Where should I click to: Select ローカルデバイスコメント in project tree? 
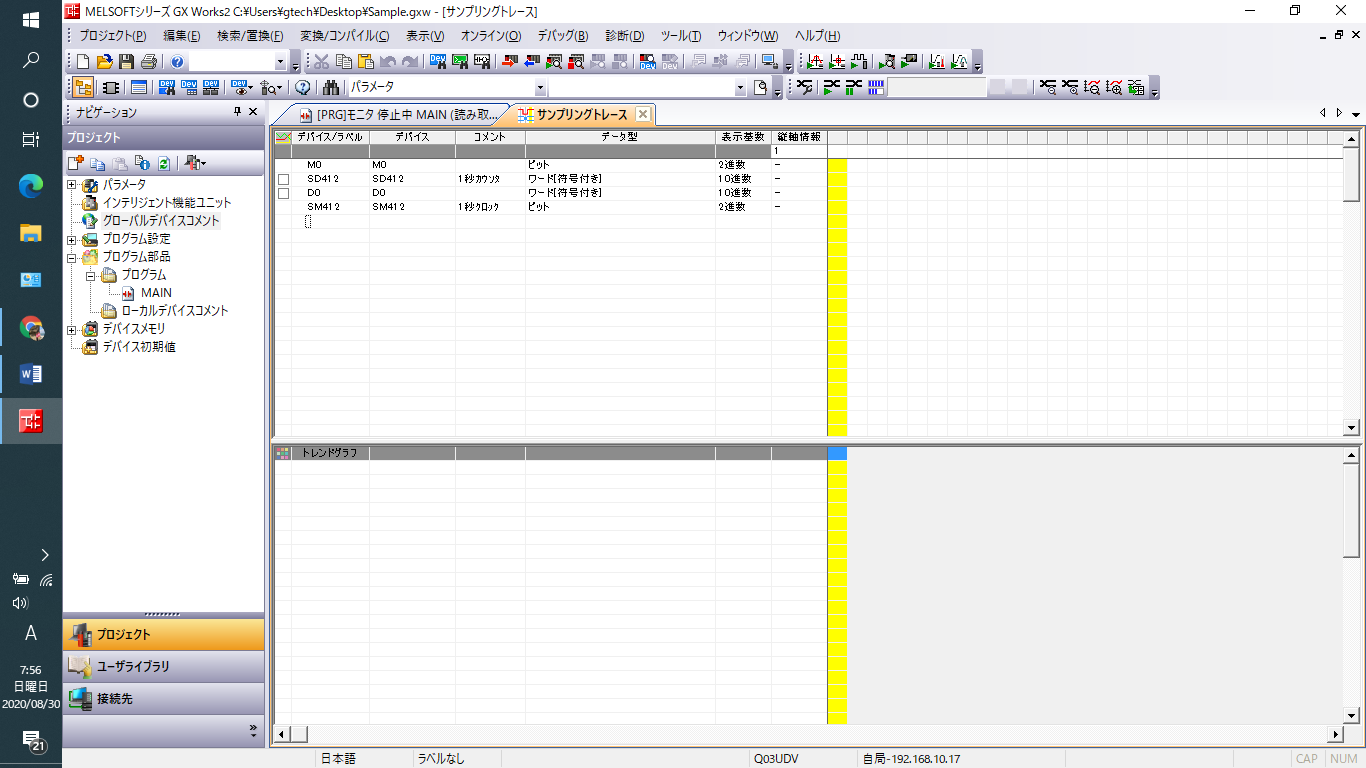pyautogui.click(x=175, y=311)
